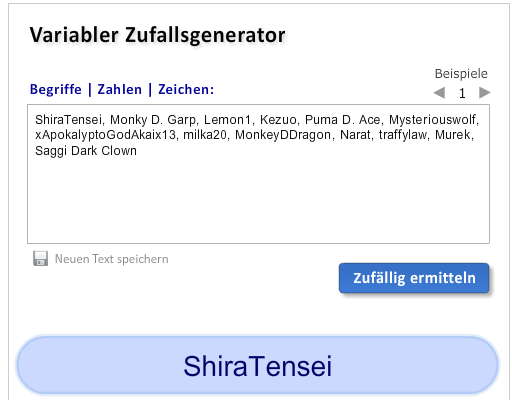Place cursor on MonkeyDDragon in the textbox
The width and height of the screenshot is (512, 400).
click(x=283, y=135)
